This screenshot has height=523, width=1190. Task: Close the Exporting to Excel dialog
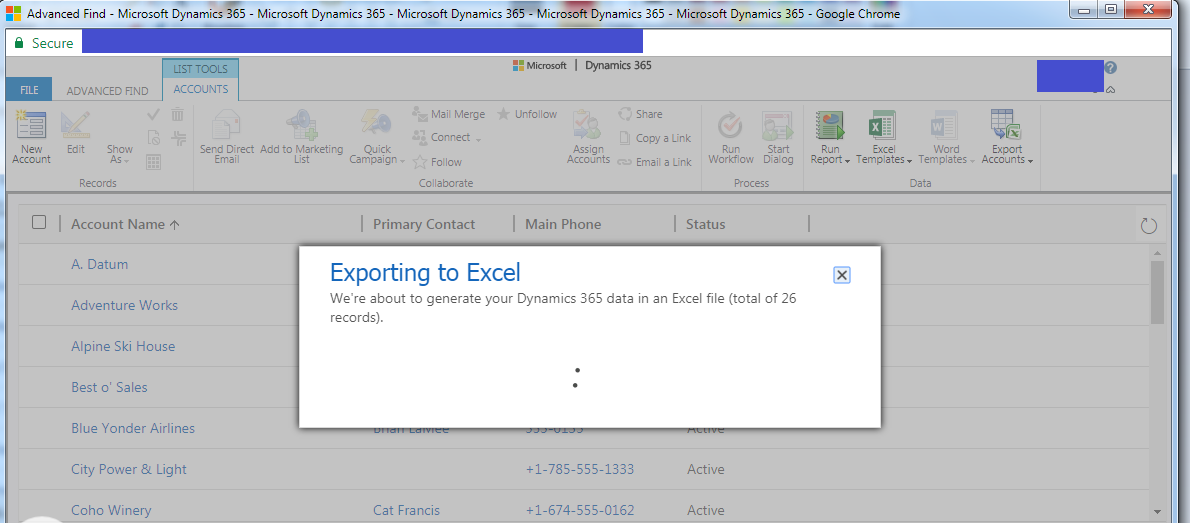(841, 275)
